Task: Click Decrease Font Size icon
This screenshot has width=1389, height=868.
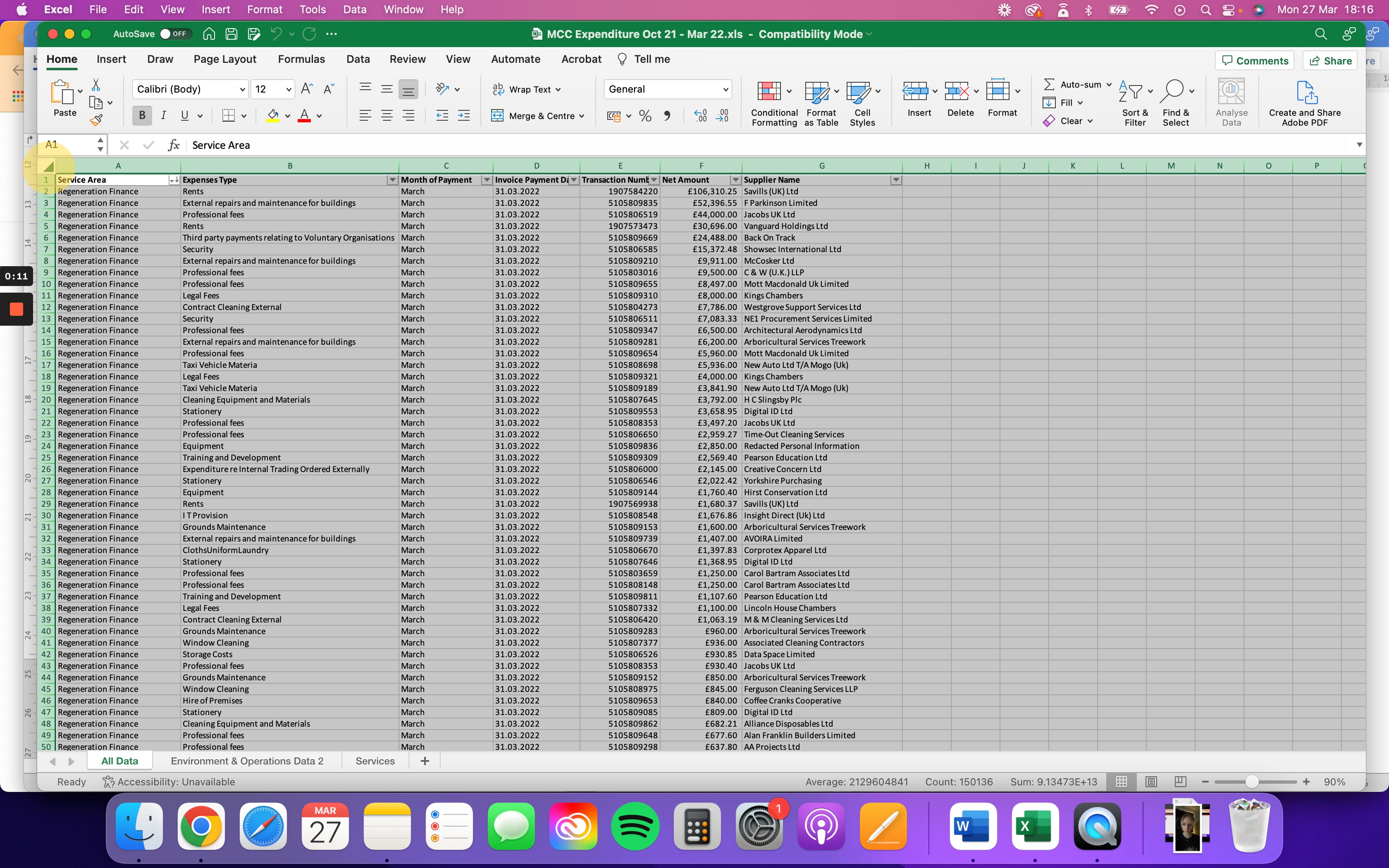Action: tap(328, 88)
